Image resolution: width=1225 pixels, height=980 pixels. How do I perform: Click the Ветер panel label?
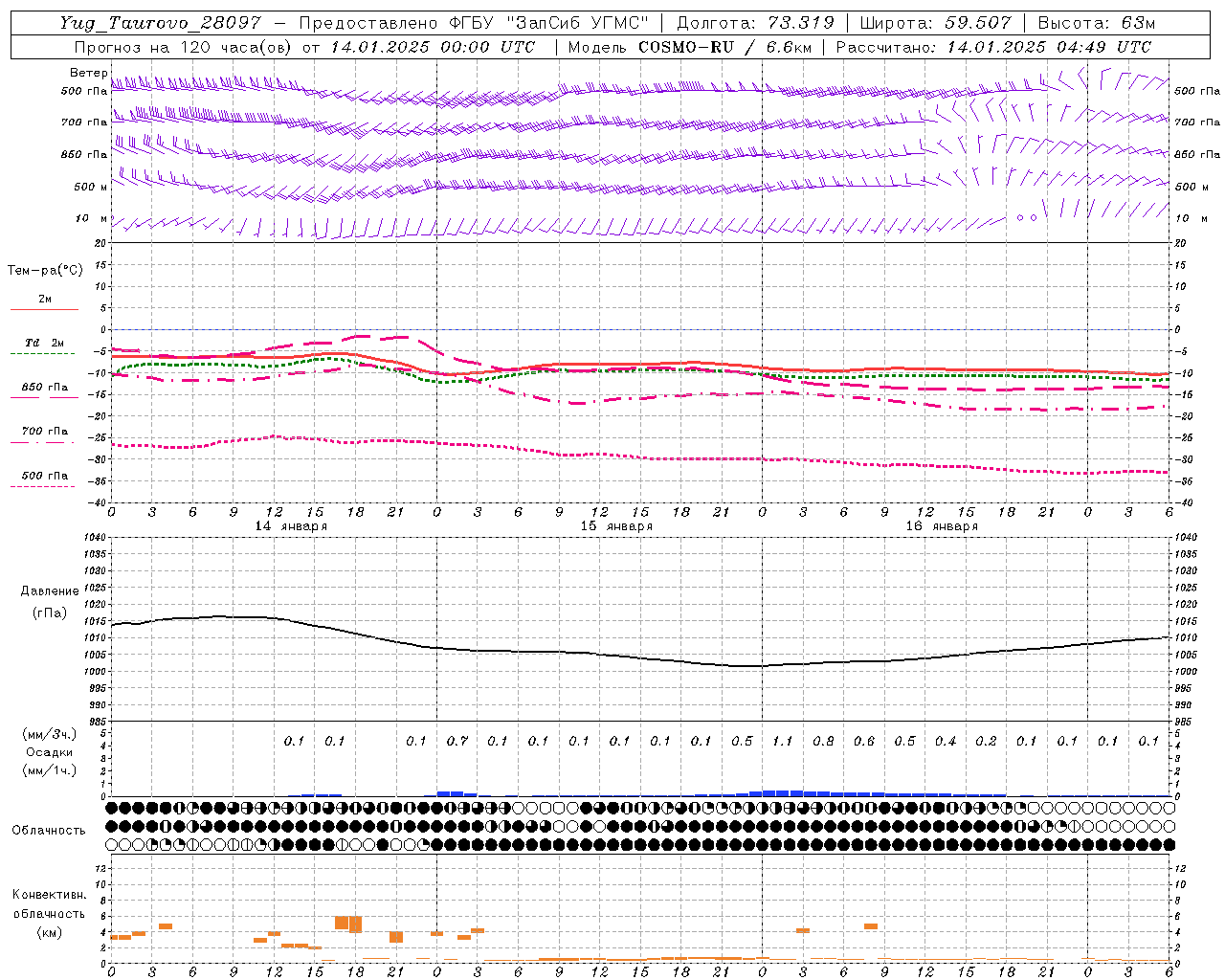coord(88,73)
